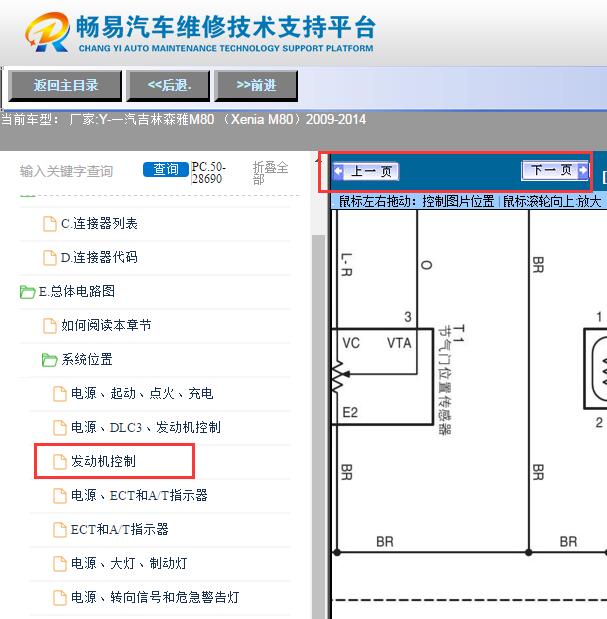
Task: Open the C.连接器列表 tree item
Action: pyautogui.click(x=99, y=223)
